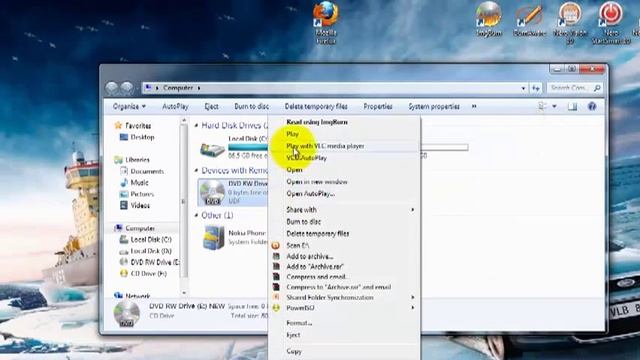
Task: Select Libraries in navigation pane
Action: tap(137, 160)
